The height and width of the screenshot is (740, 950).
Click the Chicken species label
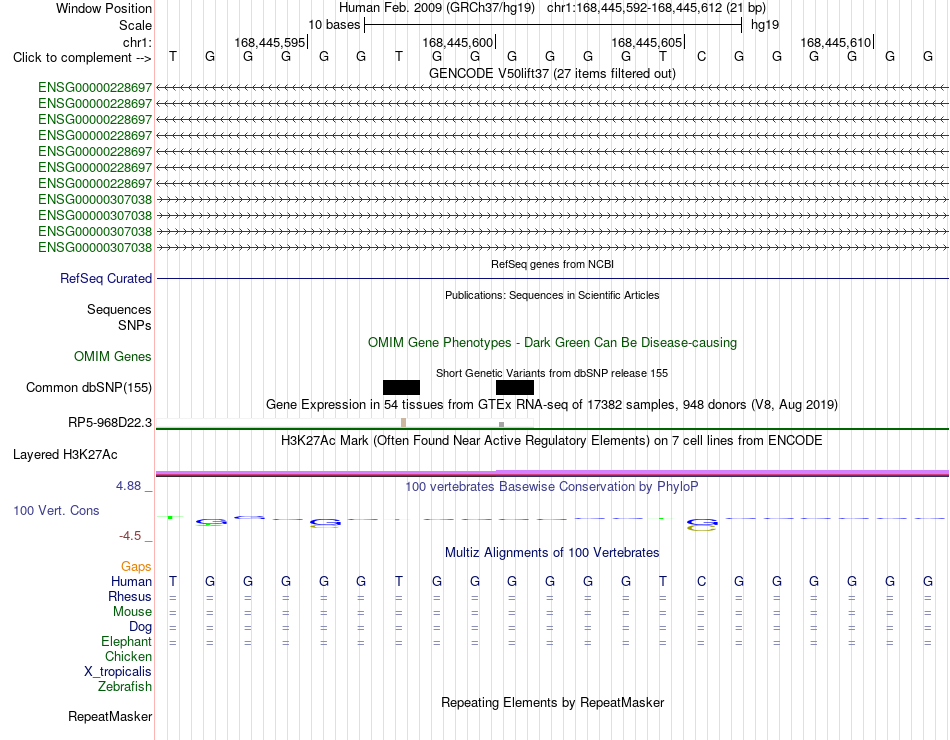tap(128, 656)
